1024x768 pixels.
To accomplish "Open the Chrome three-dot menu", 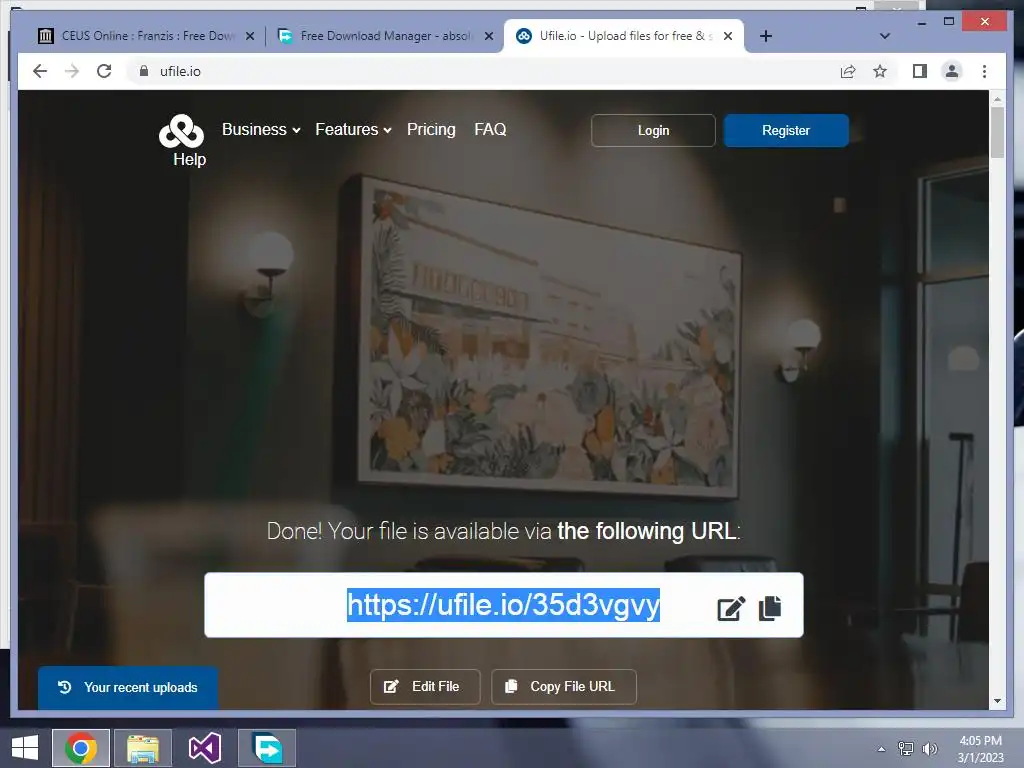I will coord(984,71).
